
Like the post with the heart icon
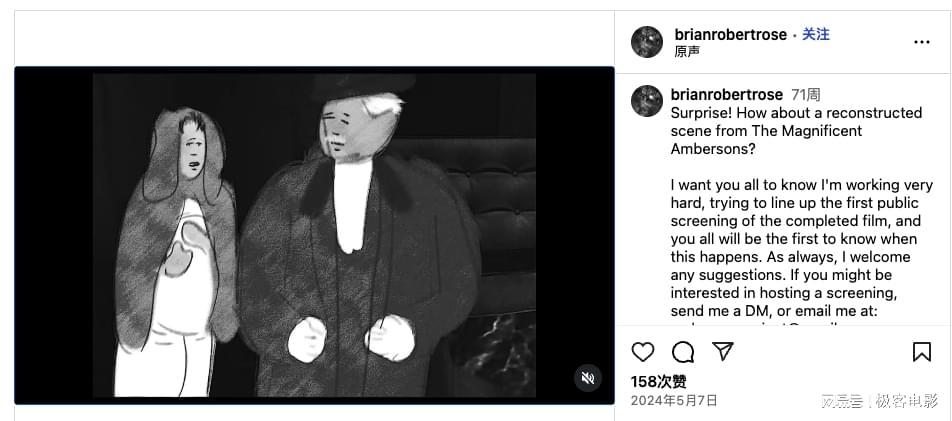click(642, 352)
